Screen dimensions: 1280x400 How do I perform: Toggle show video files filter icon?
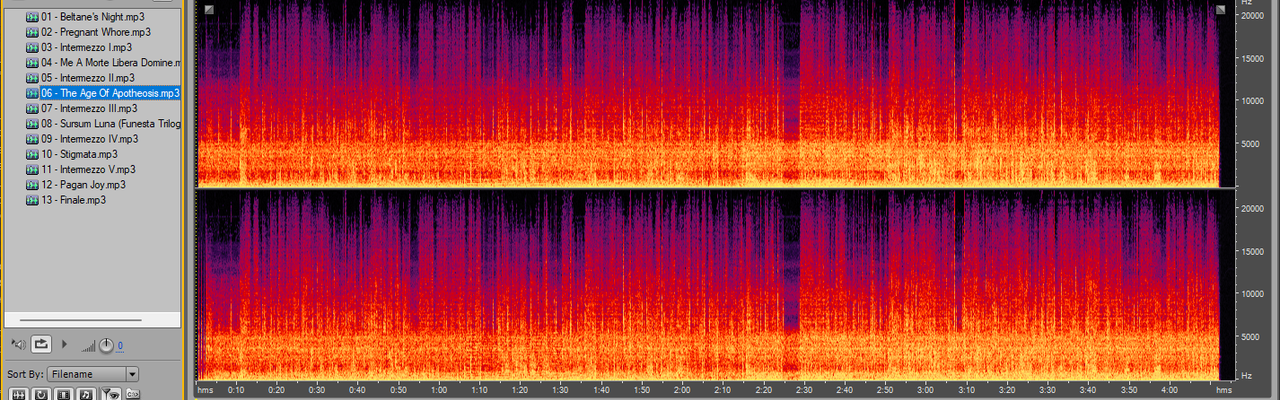(x=64, y=394)
